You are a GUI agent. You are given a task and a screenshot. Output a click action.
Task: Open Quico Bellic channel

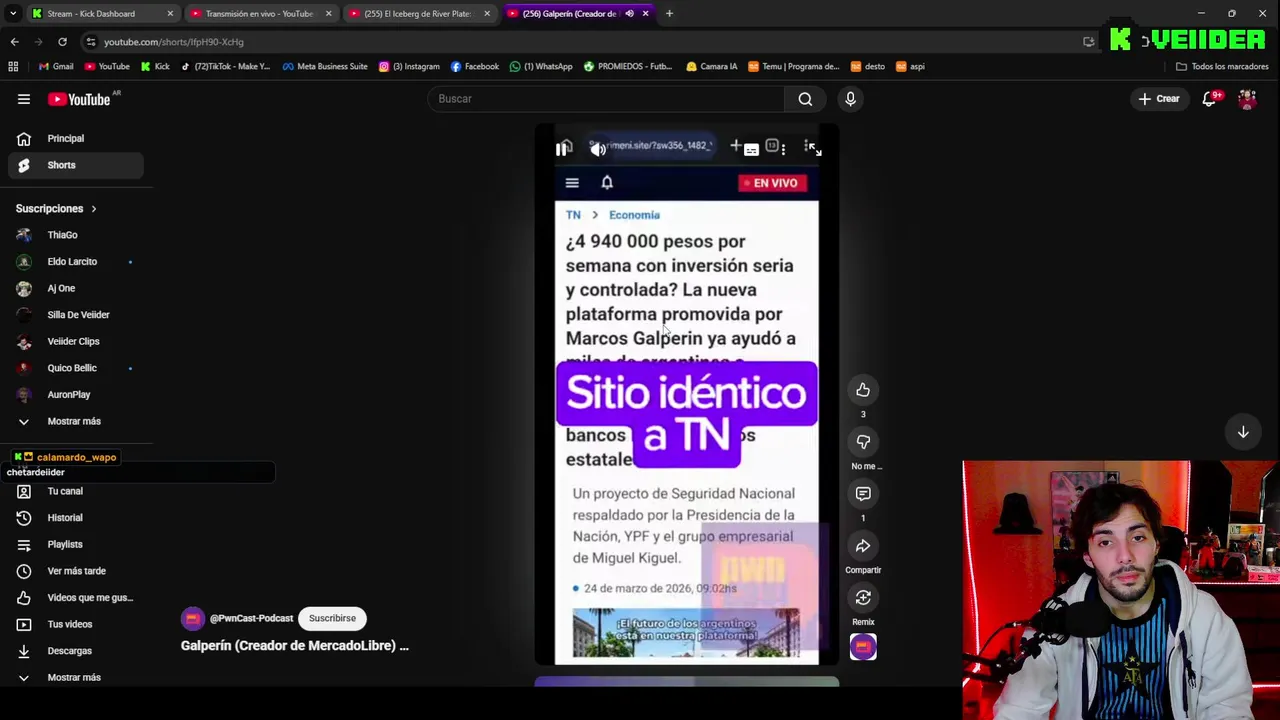(75, 368)
